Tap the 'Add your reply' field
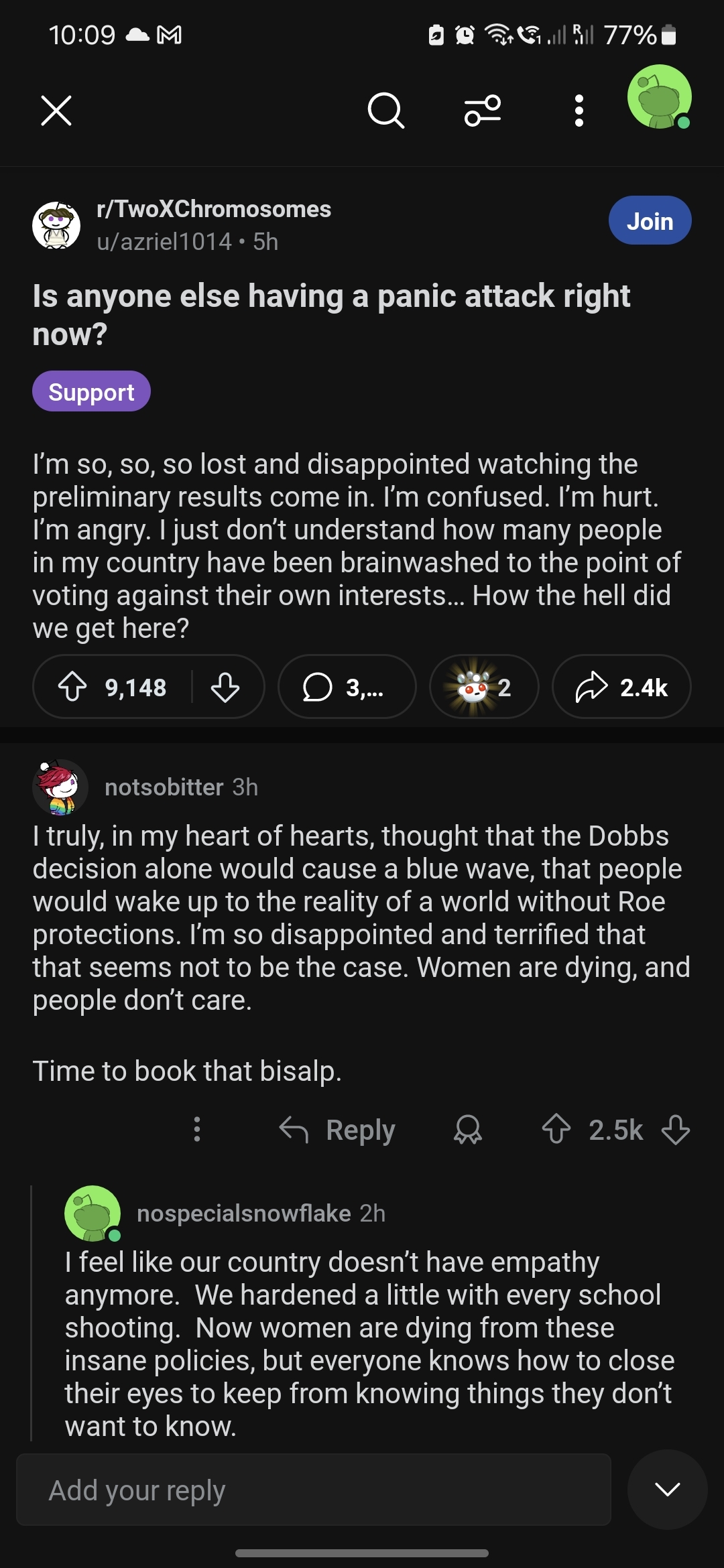This screenshot has width=724, height=1568. [313, 1490]
